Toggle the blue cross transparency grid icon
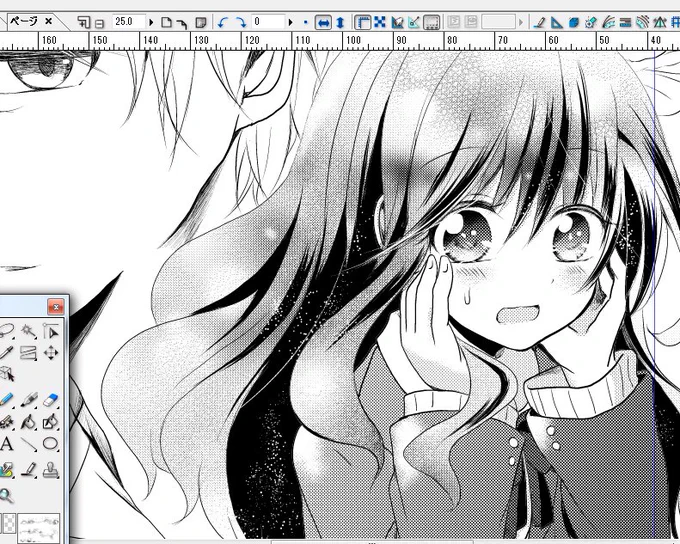Image resolution: width=680 pixels, height=544 pixels. click(380, 22)
